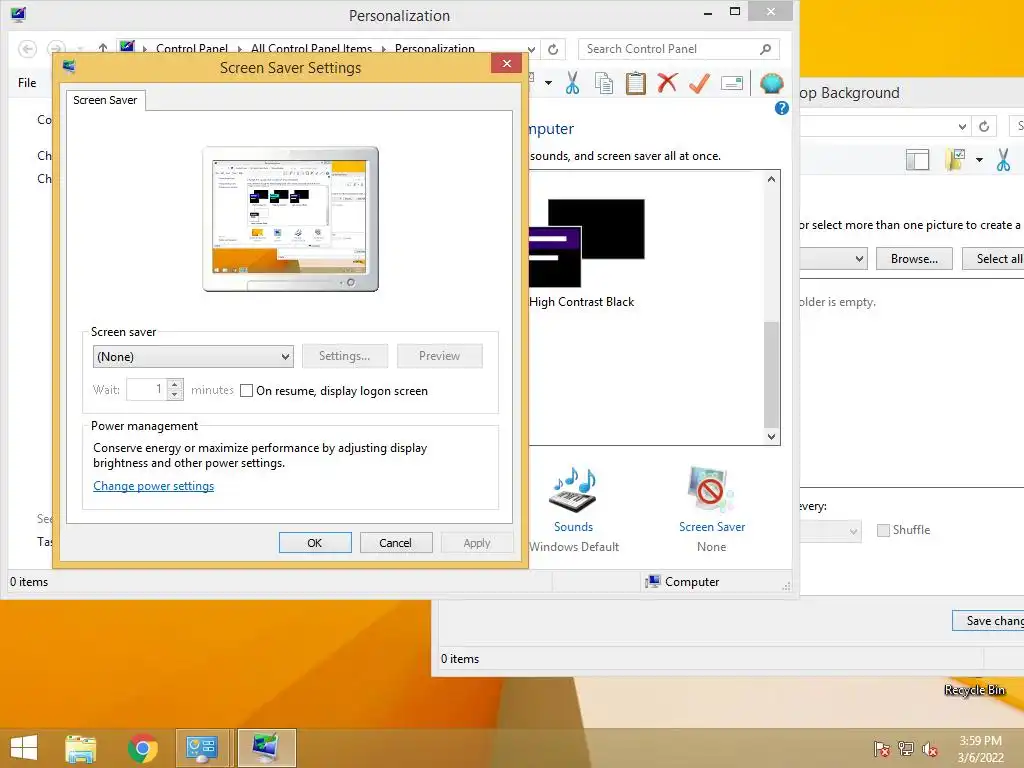Decrease the Wait minutes spinner
1024x768 pixels.
(x=174, y=394)
